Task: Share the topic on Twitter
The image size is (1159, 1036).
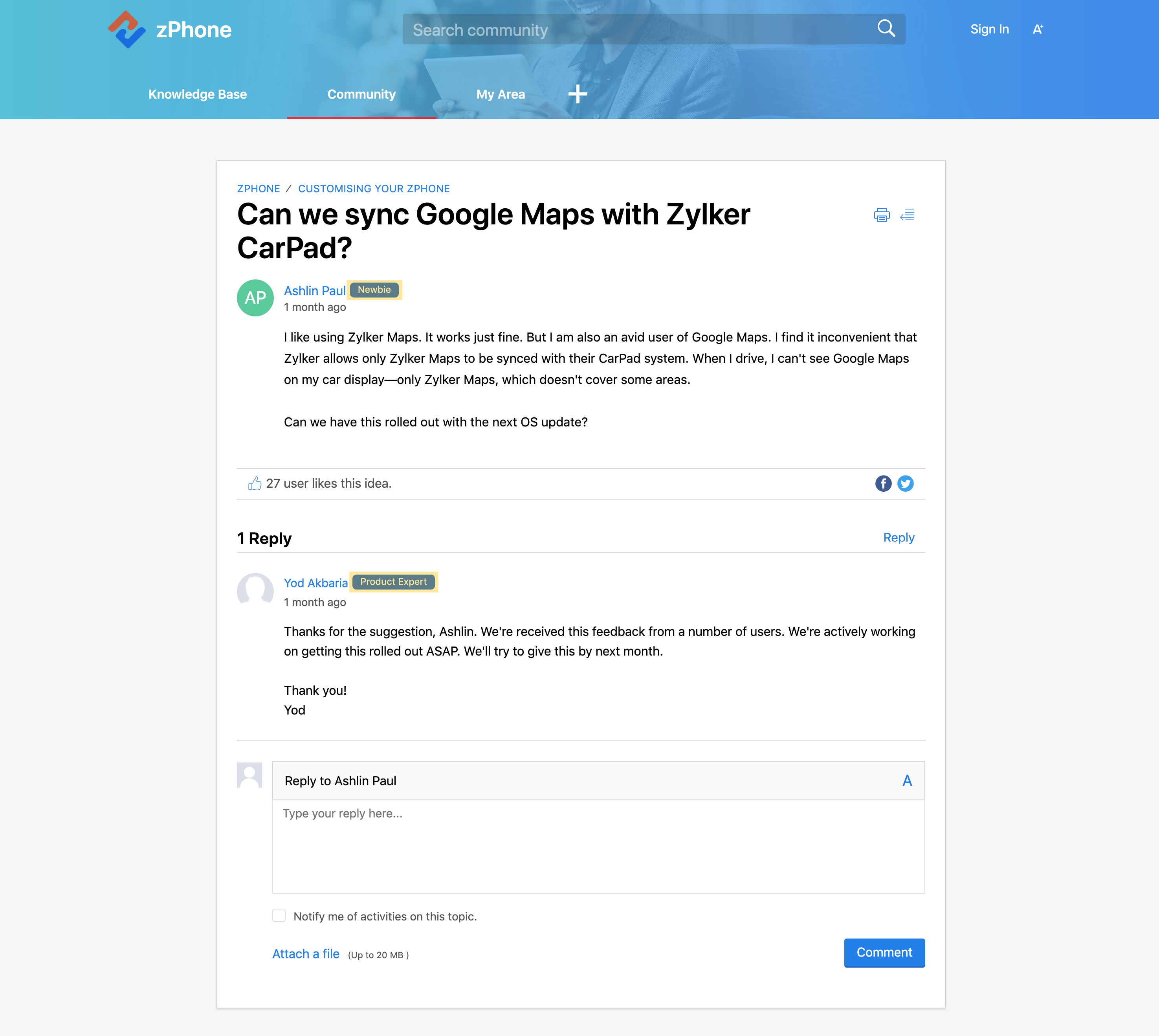Action: (905, 483)
